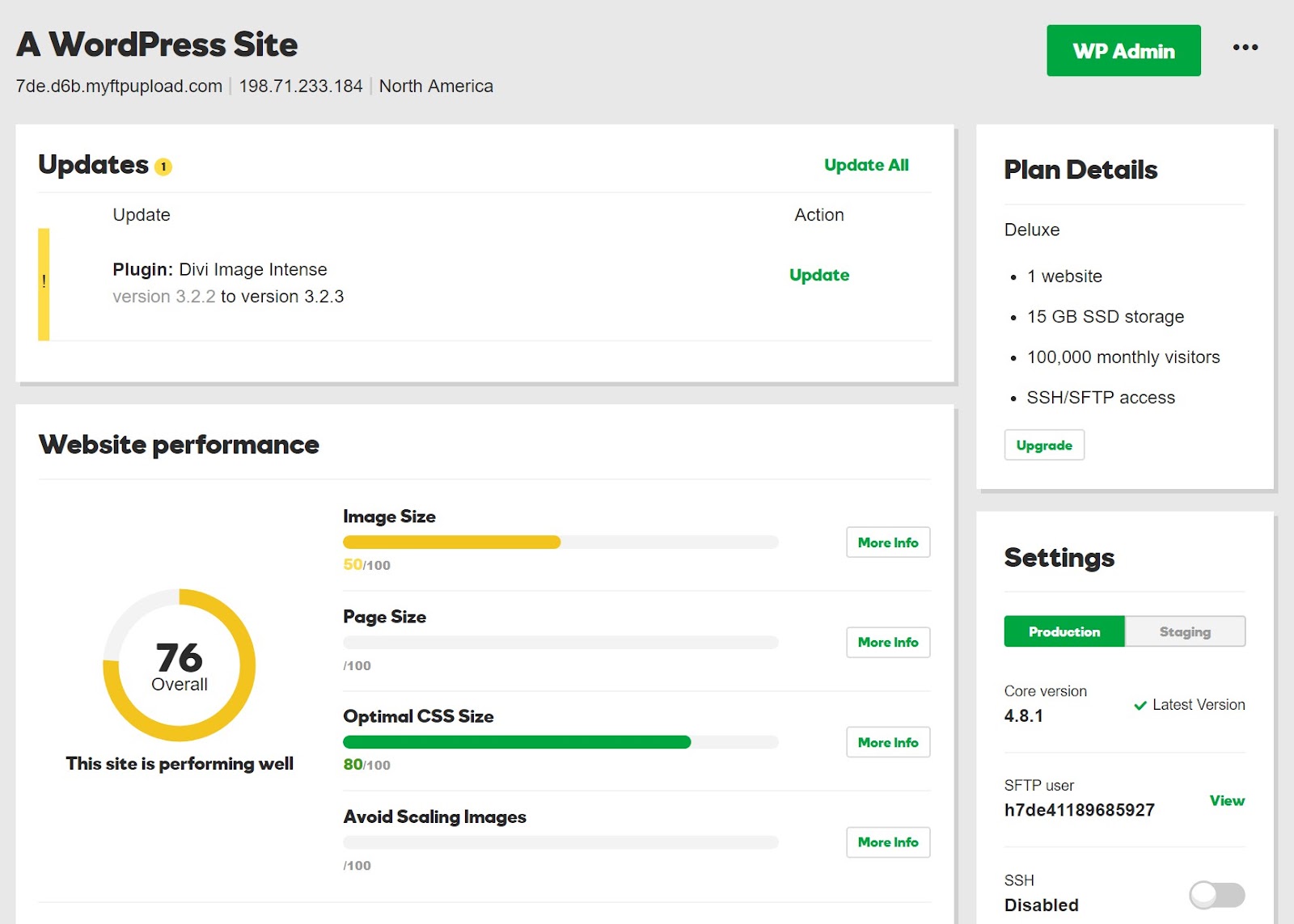Image resolution: width=1294 pixels, height=924 pixels.
Task: Click the domain 7de.d6b.myftpupload.com
Action: 119,86
